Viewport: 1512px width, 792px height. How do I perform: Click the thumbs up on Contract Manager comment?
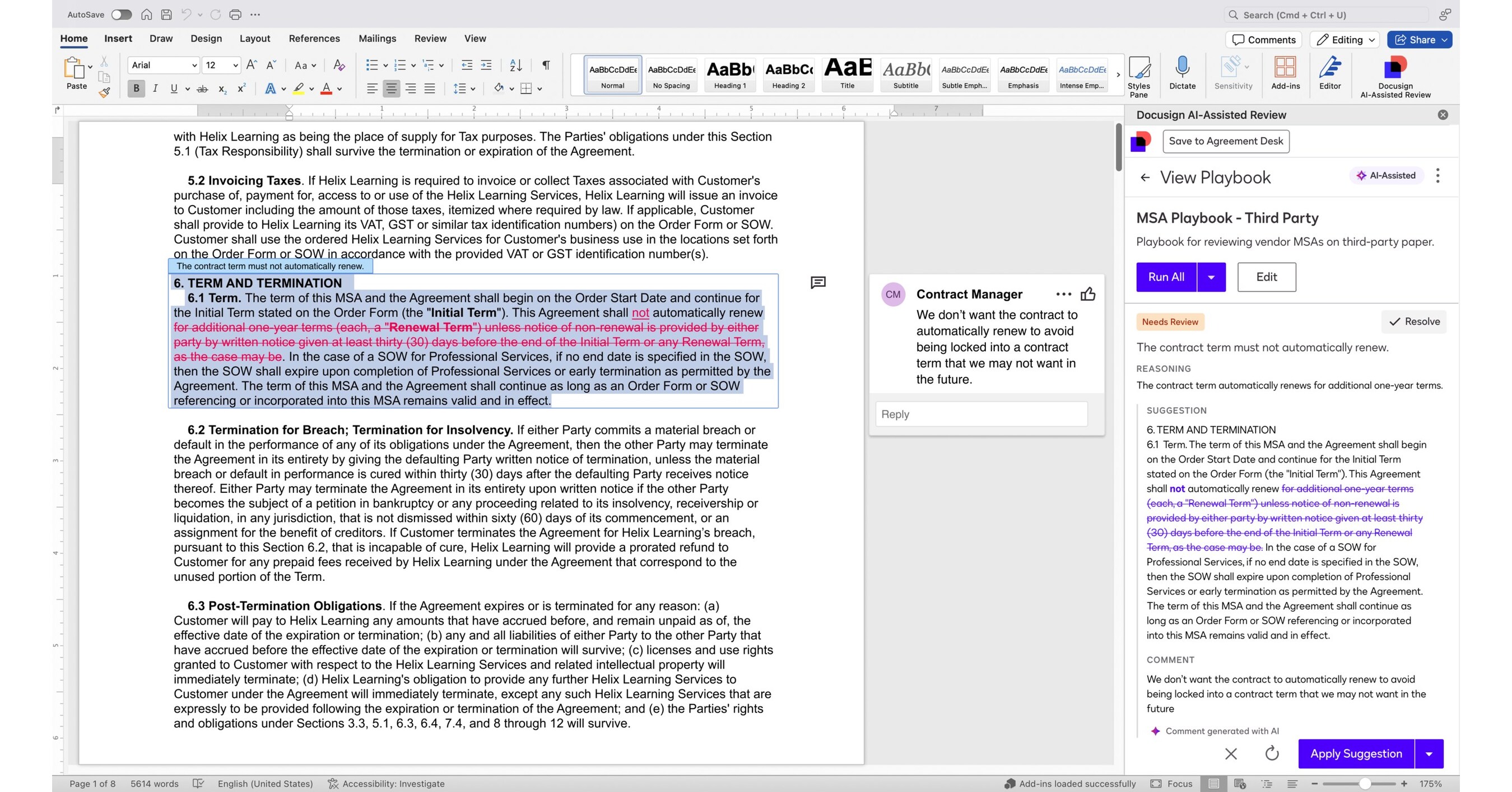coord(1087,295)
